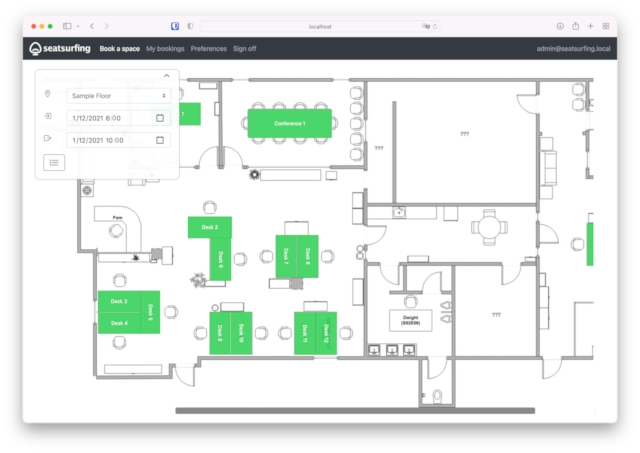Click the Bitwarden extension icon
Viewport: 640px width, 453px height.
click(175, 26)
